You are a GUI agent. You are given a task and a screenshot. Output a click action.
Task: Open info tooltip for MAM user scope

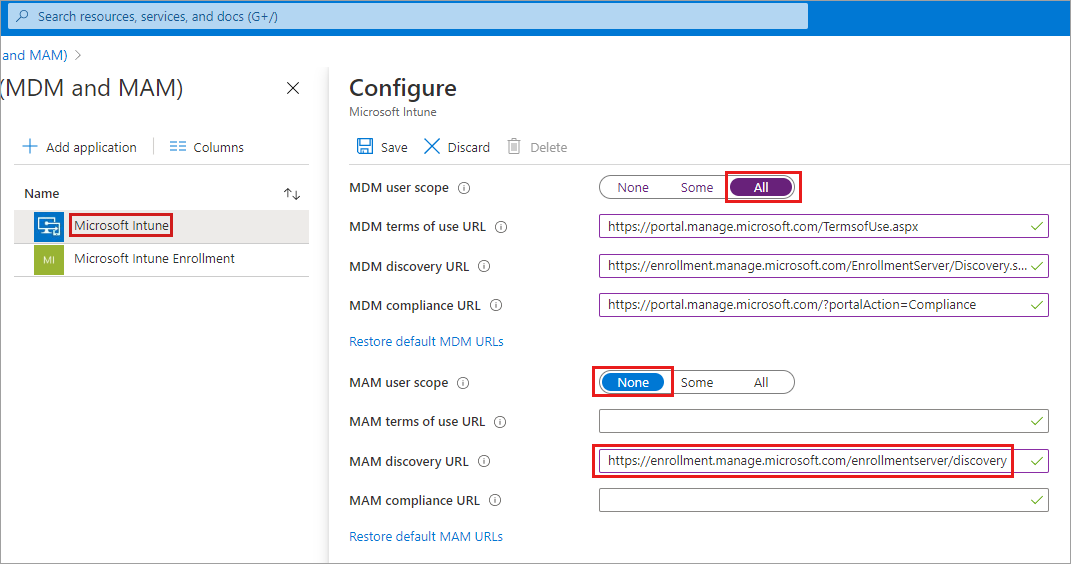(463, 383)
